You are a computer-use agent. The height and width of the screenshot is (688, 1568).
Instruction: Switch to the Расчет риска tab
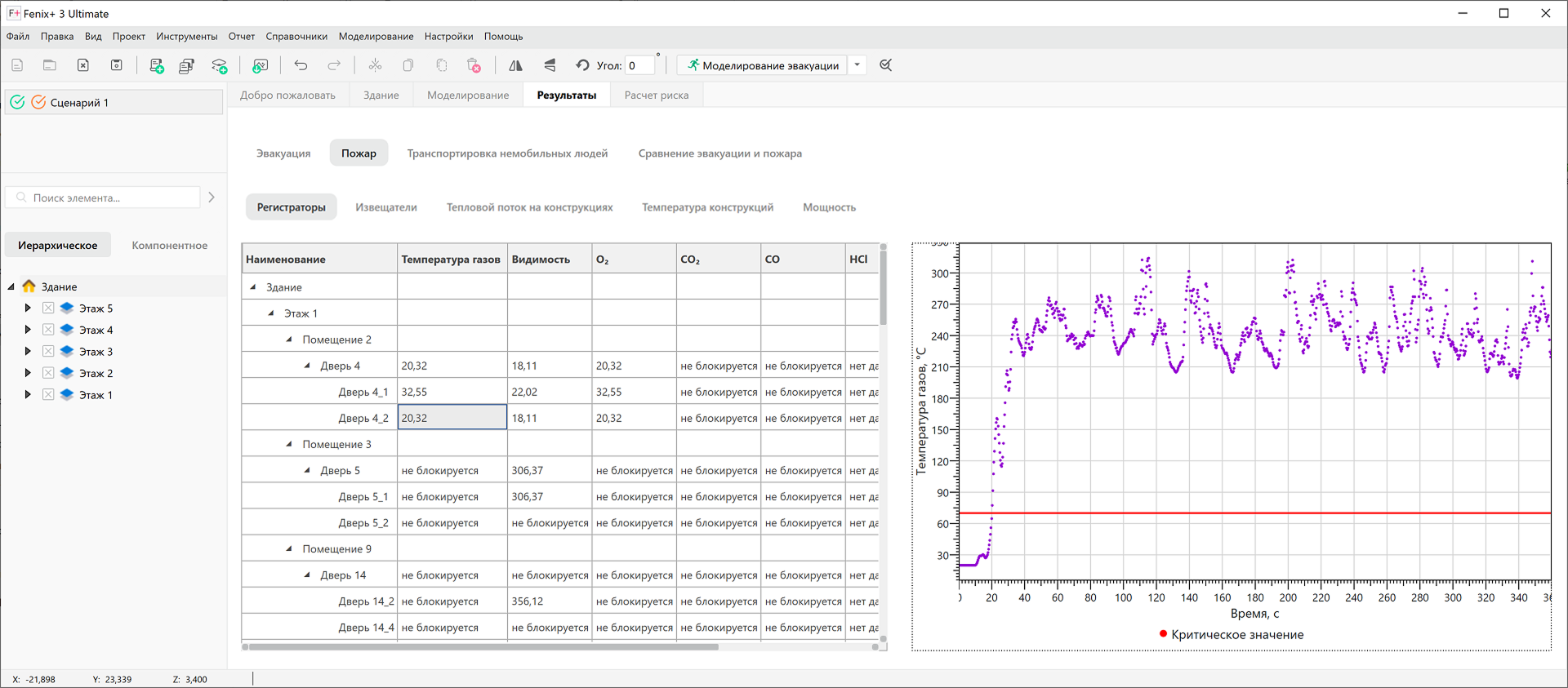[657, 95]
